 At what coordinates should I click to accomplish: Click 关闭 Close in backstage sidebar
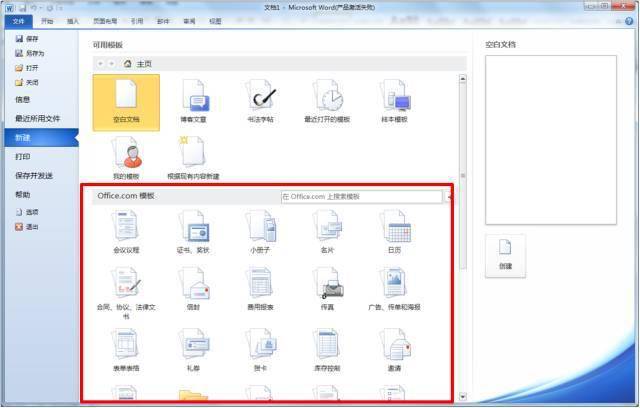27,82
